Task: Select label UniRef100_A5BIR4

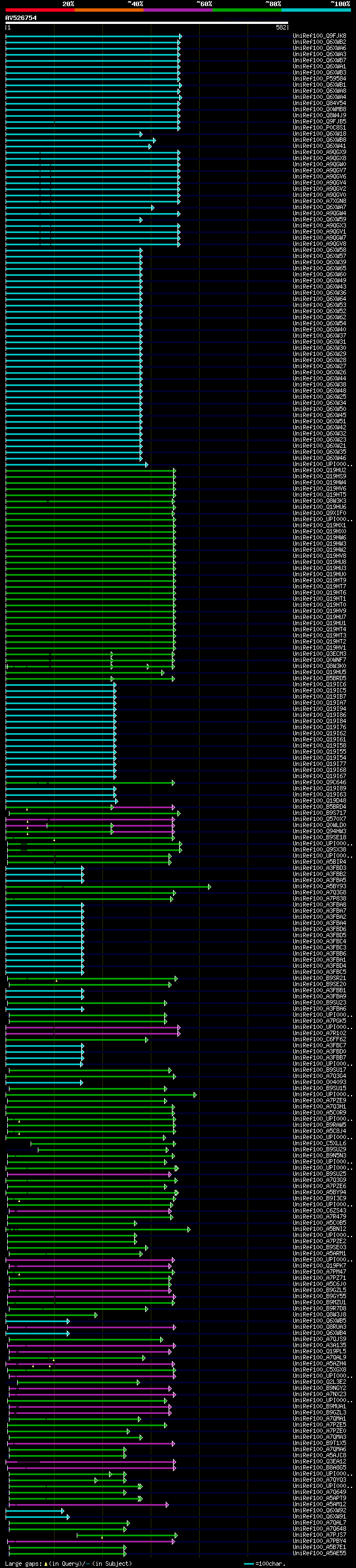Action: point(319,862)
